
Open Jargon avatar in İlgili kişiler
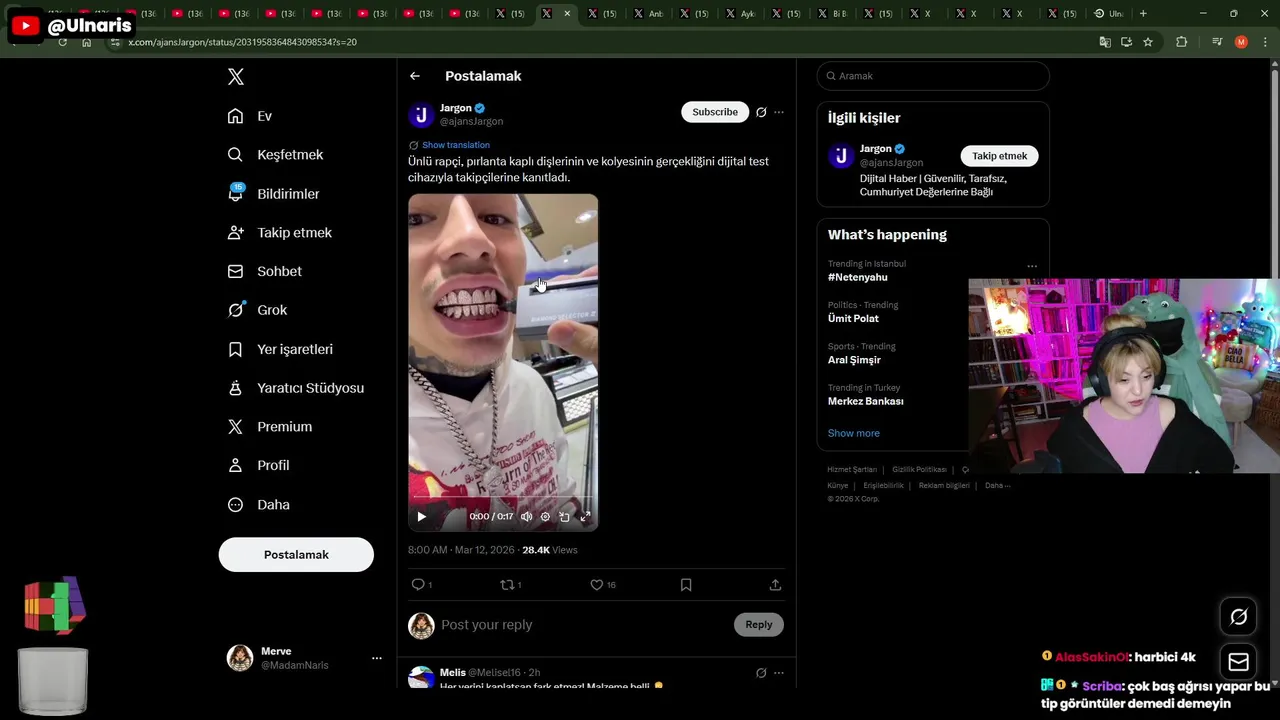(x=841, y=156)
